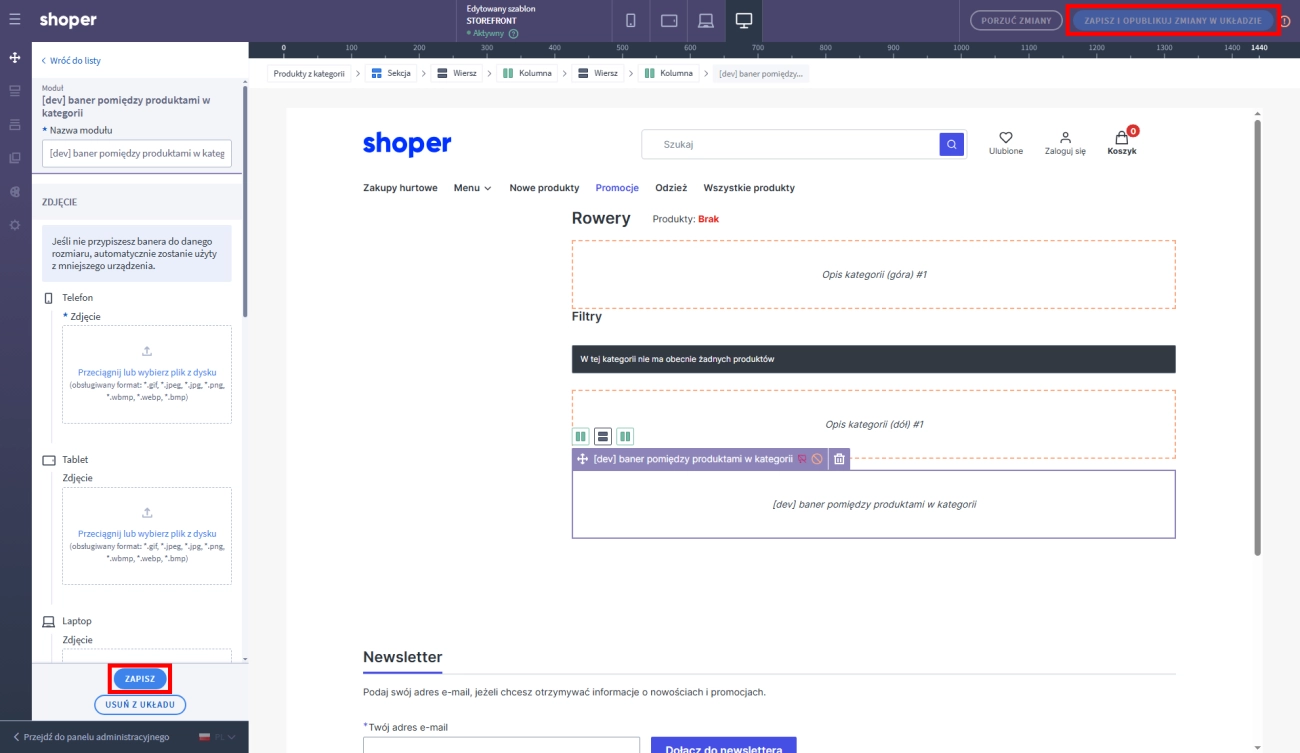Screen dimensions: 1300x753
Task: Expand the Menu dropdown in store navigation
Action: point(472,188)
